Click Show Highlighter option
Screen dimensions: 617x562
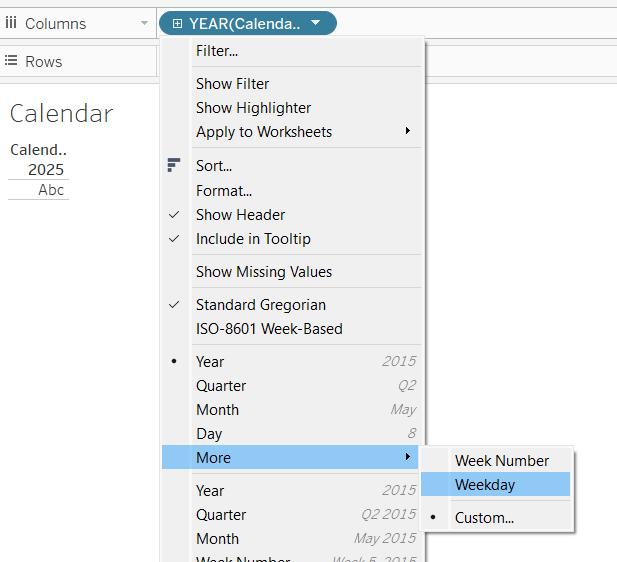pos(253,108)
